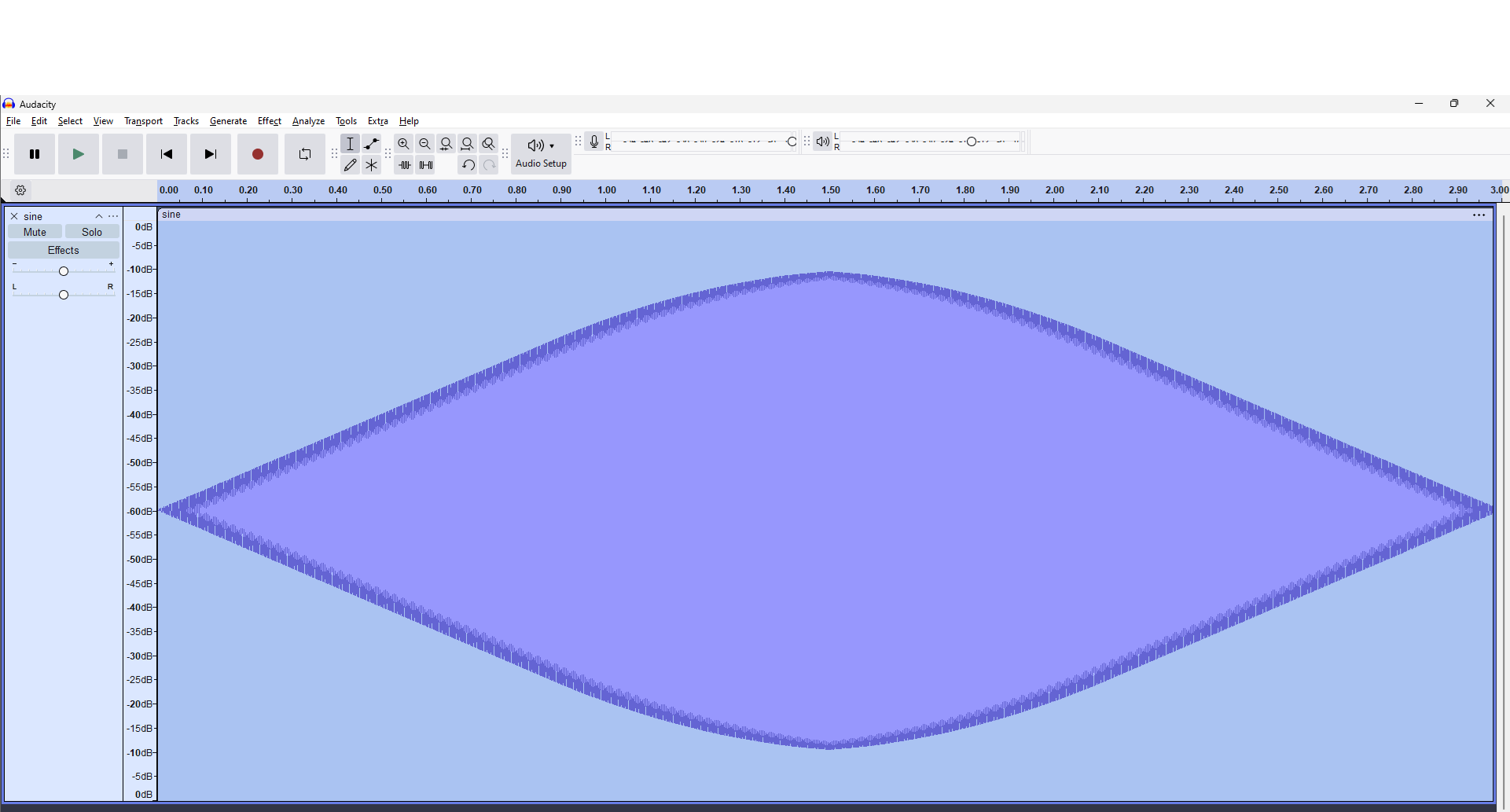This screenshot has width=1510, height=812.
Task: Collapse the sine track header
Action: [x=98, y=216]
